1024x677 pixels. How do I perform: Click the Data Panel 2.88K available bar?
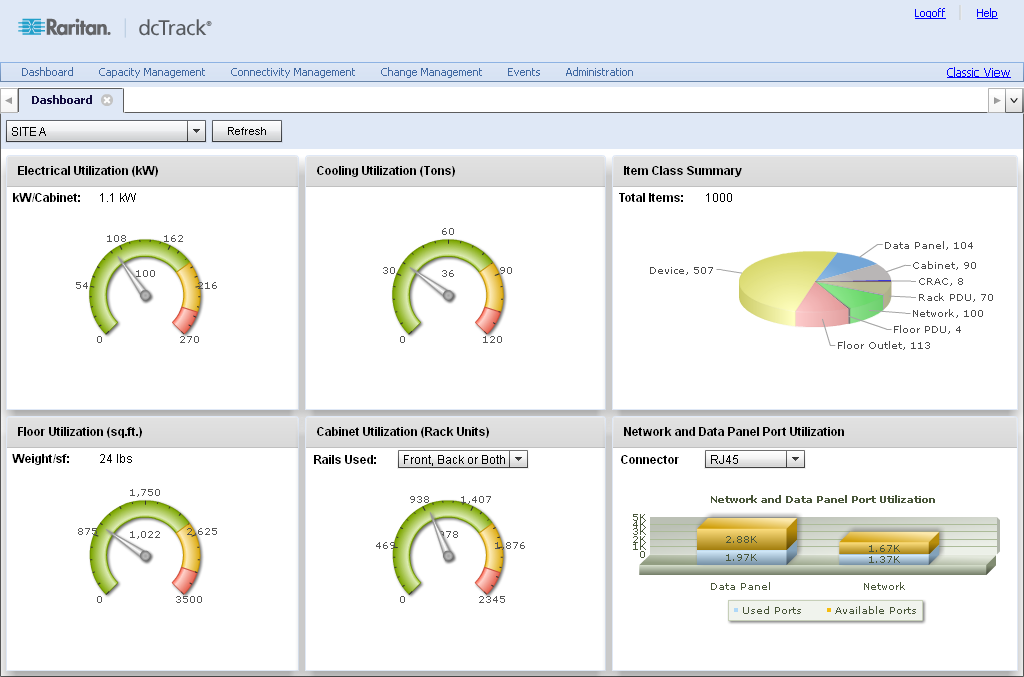[x=741, y=538]
